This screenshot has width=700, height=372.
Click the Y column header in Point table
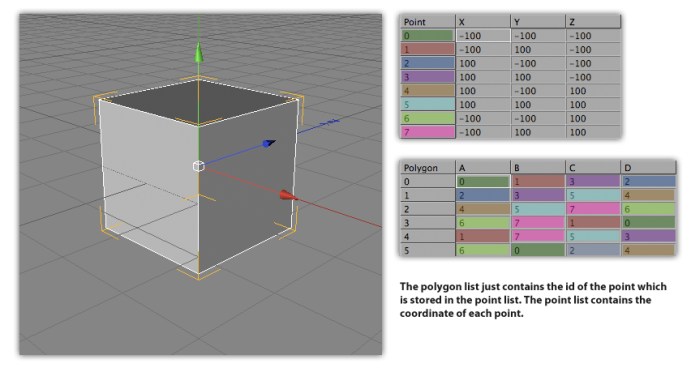point(538,22)
